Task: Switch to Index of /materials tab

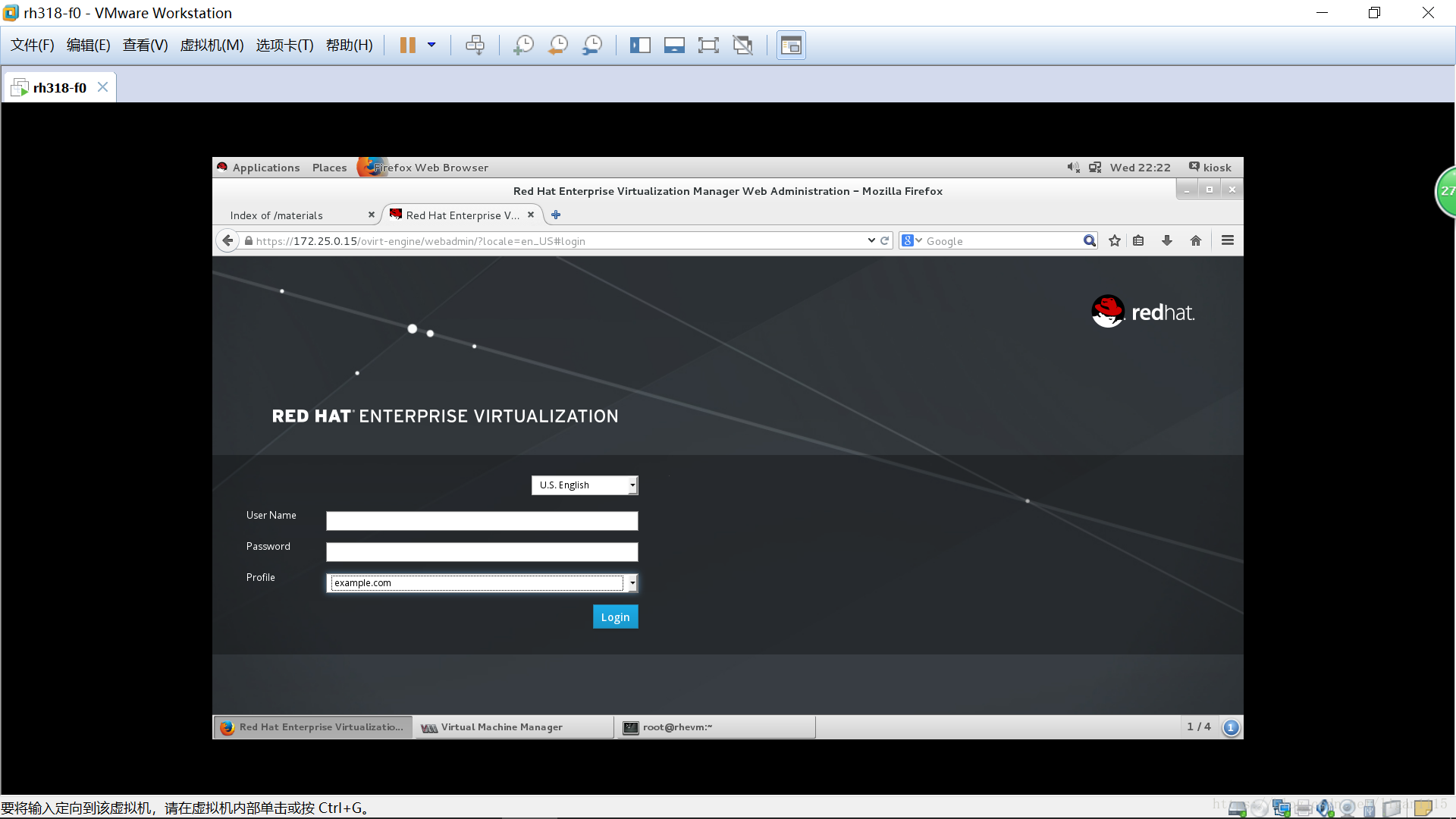Action: click(277, 215)
